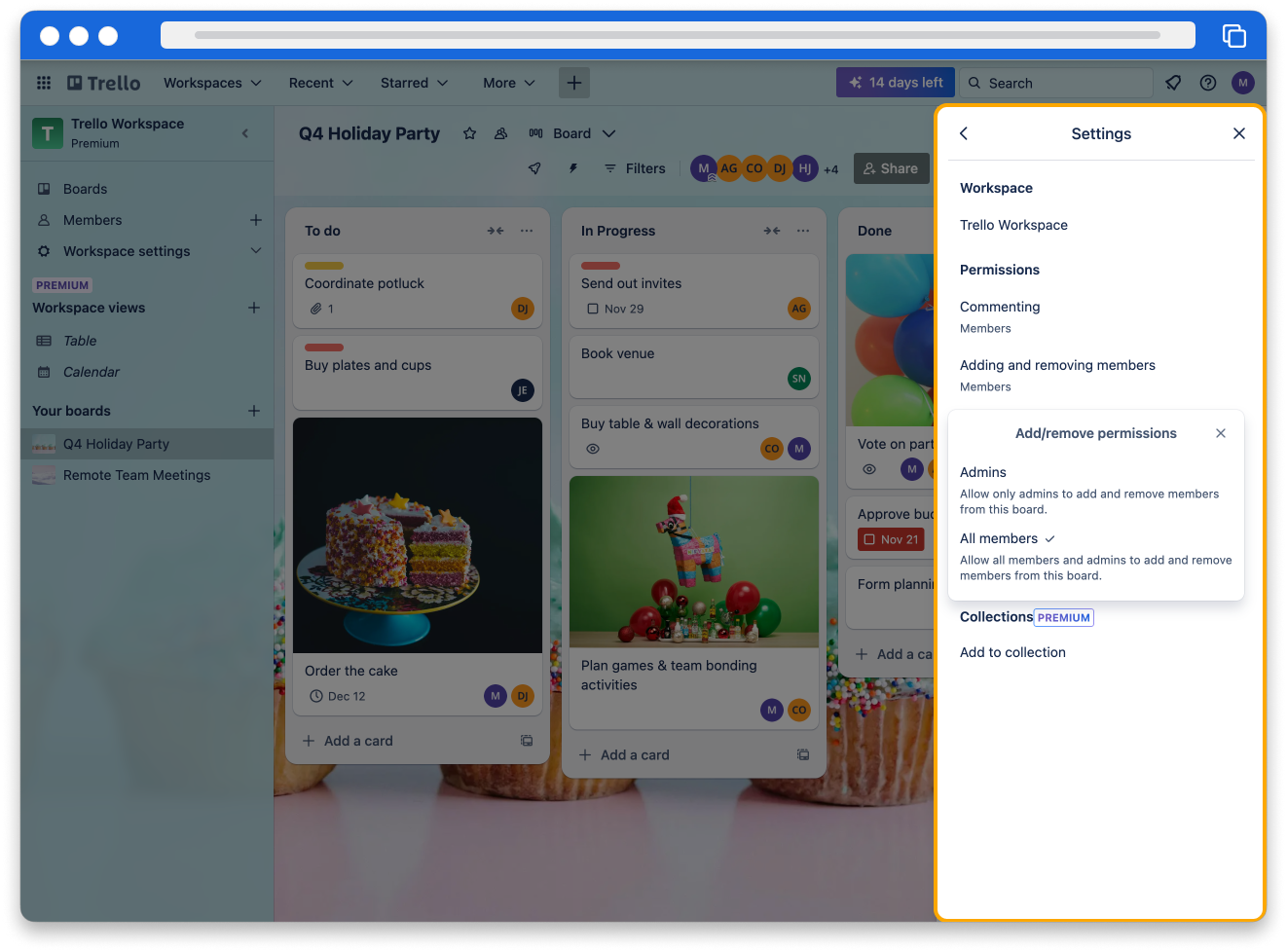Open the notifications icon in top bar
Screen dimensions: 1287x952
tap(1173, 83)
